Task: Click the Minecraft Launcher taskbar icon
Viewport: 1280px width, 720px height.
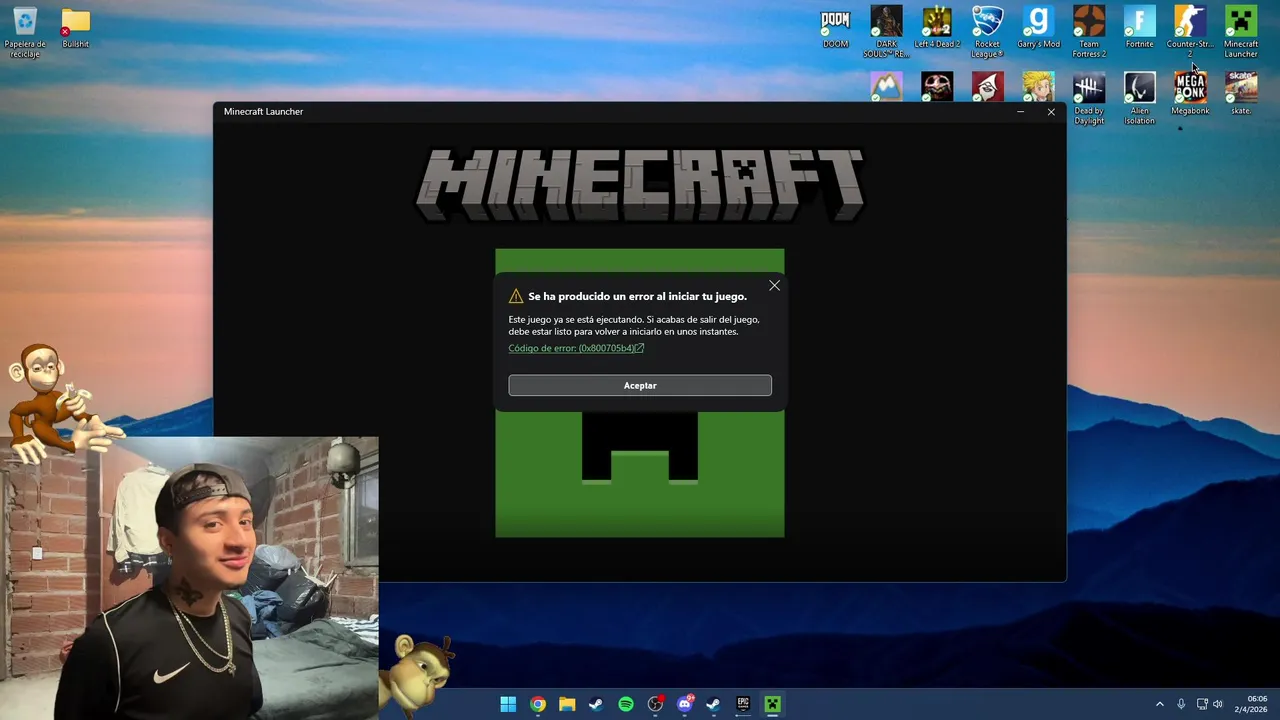Action: (772, 704)
